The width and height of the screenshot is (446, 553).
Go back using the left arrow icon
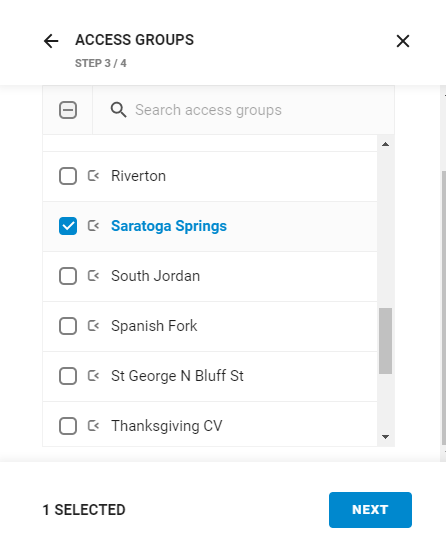(x=51, y=41)
